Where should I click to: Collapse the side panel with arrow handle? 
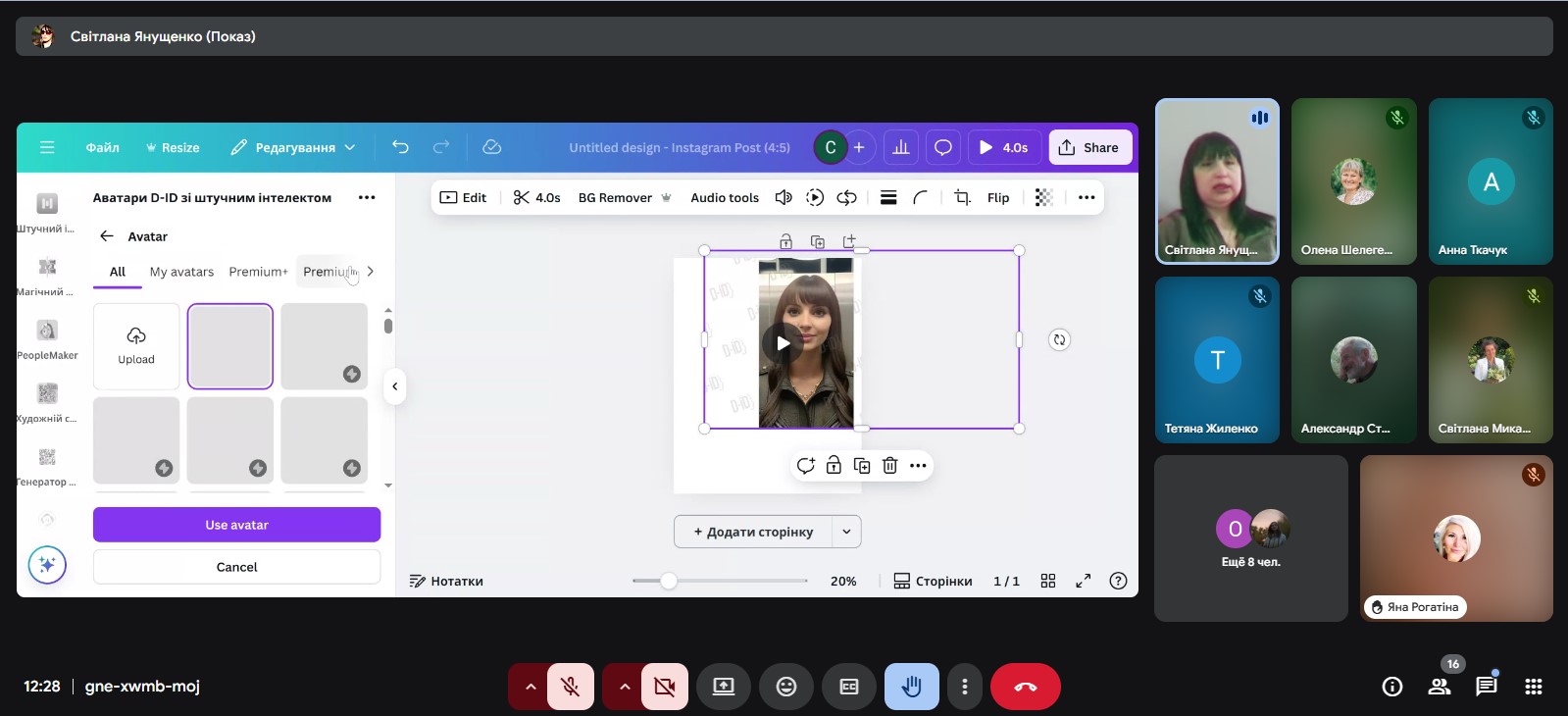click(x=394, y=386)
